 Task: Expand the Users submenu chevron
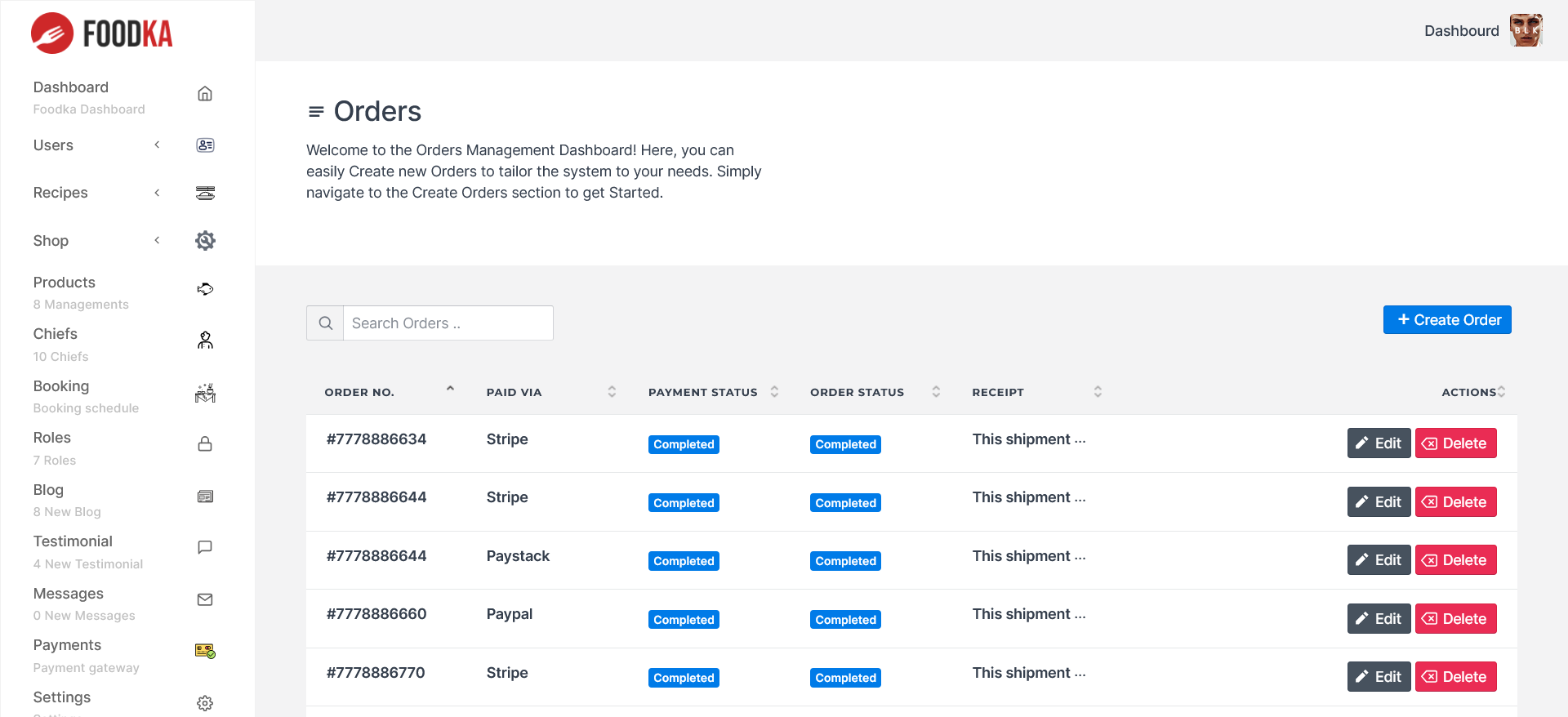(x=157, y=145)
